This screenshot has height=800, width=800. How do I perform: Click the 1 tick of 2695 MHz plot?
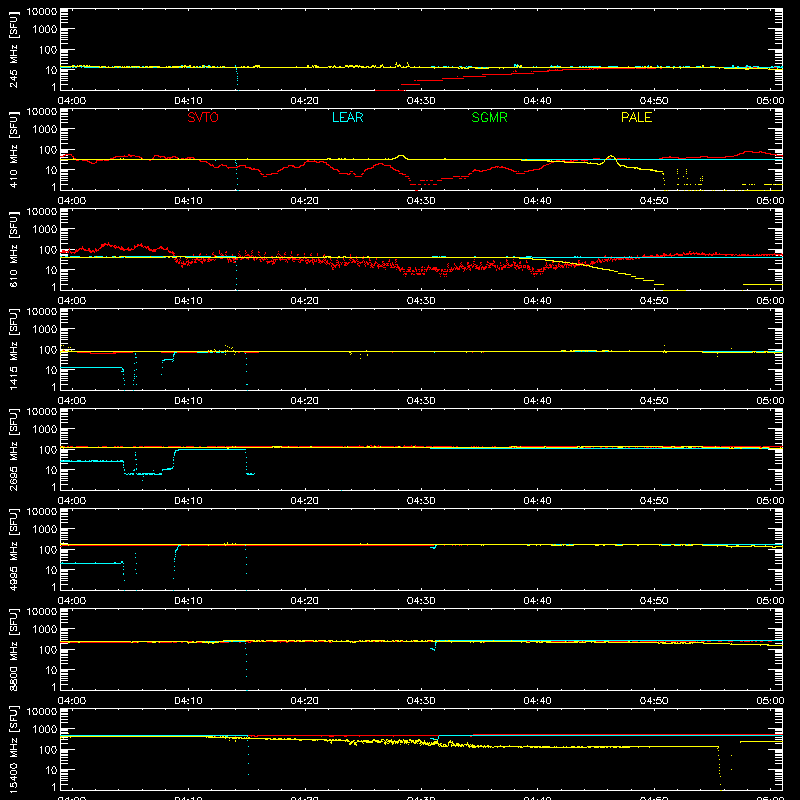pos(54,487)
